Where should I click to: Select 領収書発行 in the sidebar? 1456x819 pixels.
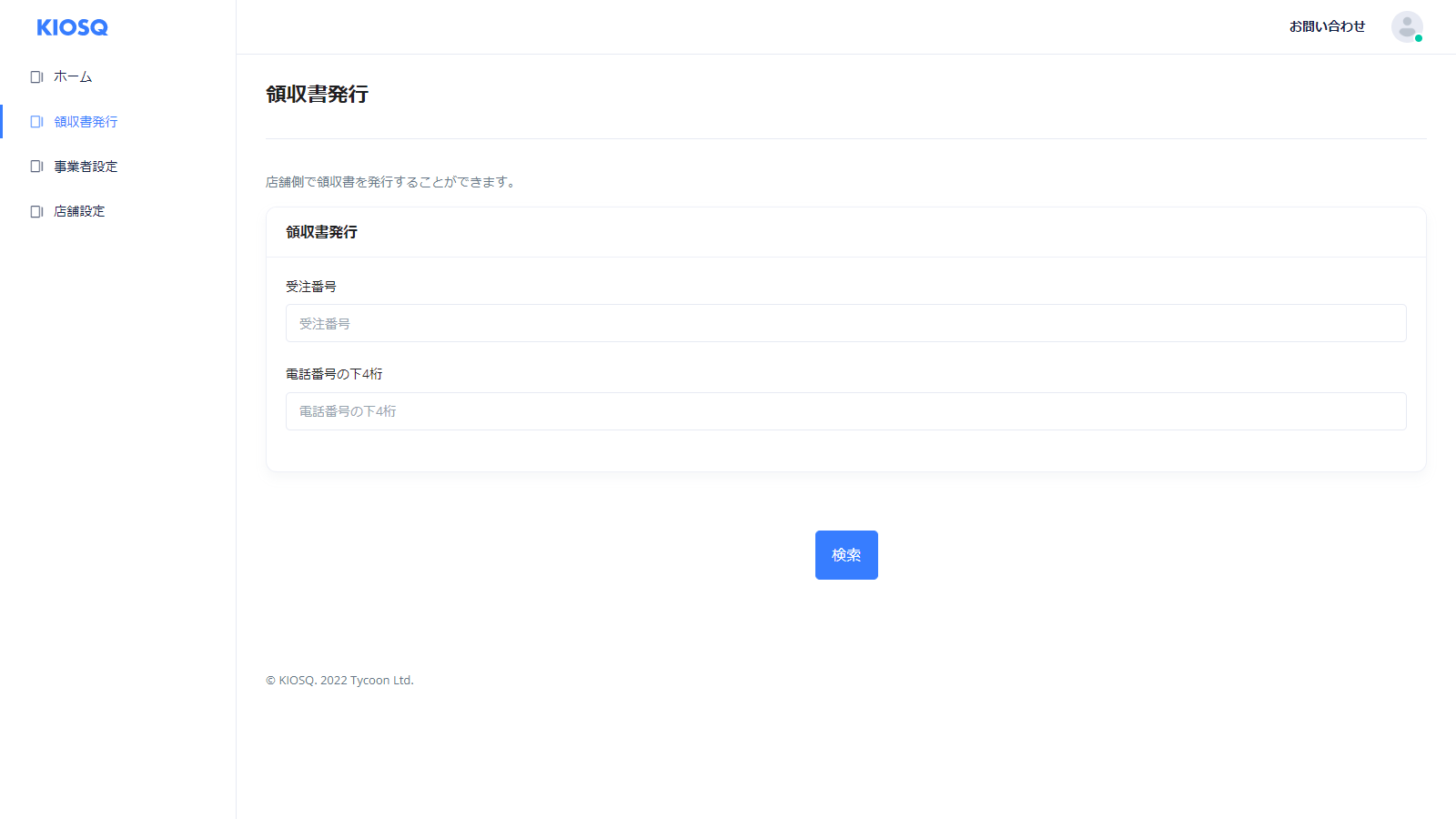tap(86, 122)
